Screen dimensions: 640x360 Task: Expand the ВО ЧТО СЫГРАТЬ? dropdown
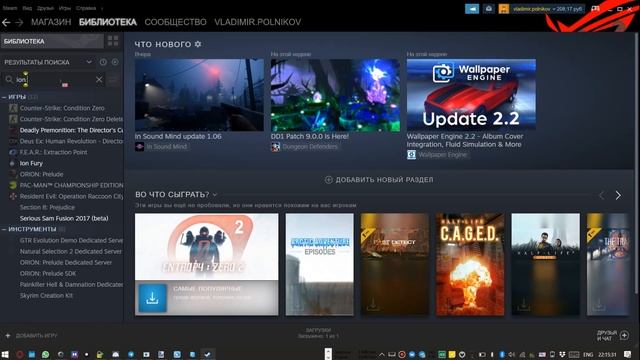click(x=215, y=195)
